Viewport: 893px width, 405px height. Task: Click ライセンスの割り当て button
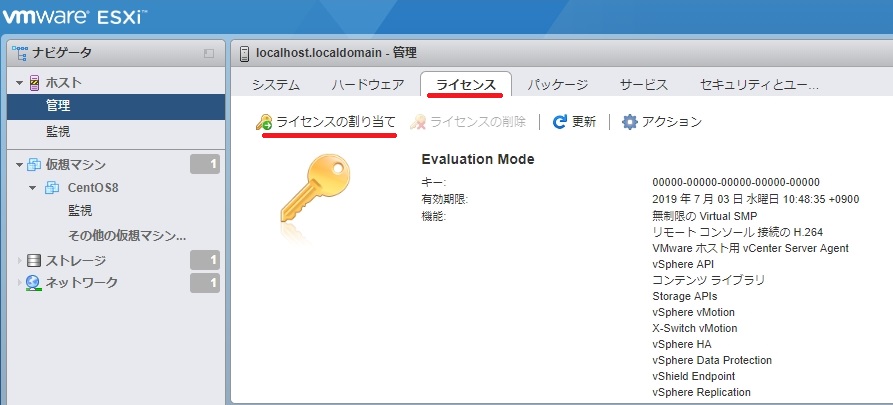pyautogui.click(x=326, y=122)
